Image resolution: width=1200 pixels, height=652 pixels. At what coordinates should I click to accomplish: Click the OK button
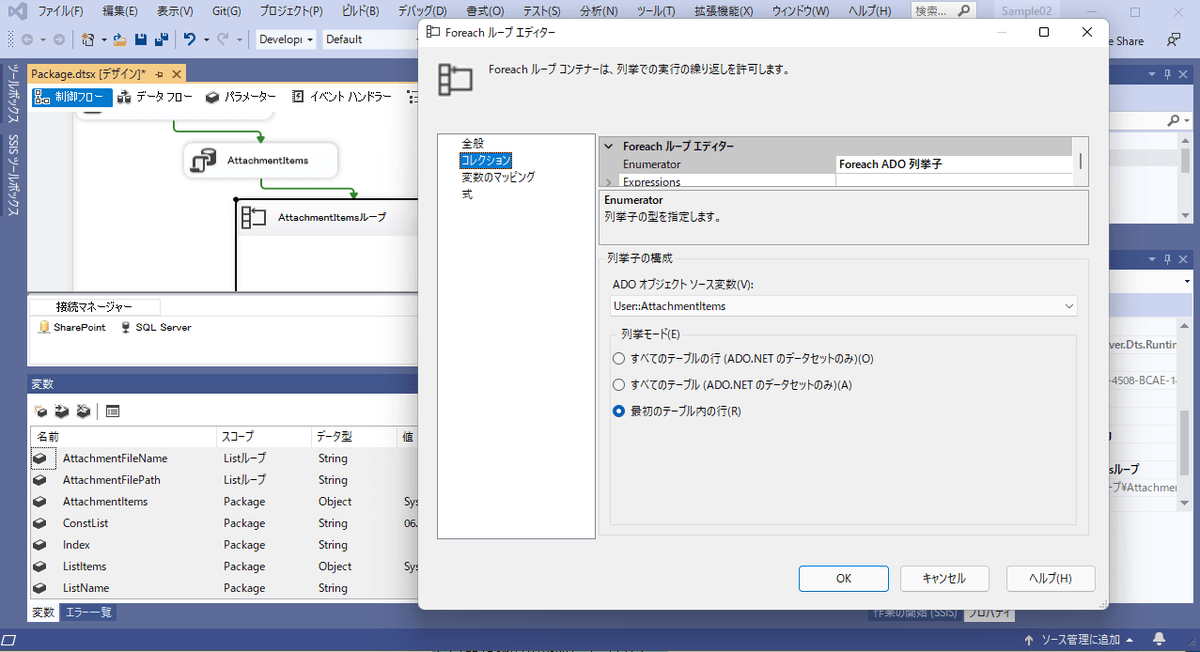click(843, 578)
